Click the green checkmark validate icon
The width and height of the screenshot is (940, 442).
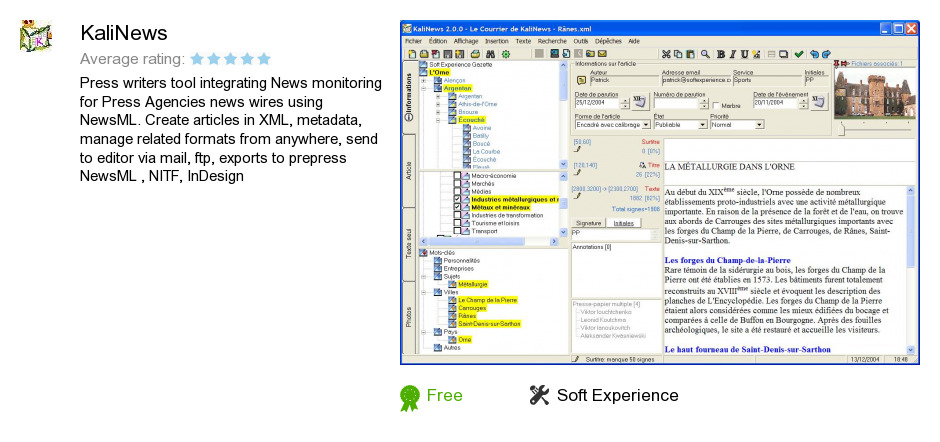tap(799, 54)
